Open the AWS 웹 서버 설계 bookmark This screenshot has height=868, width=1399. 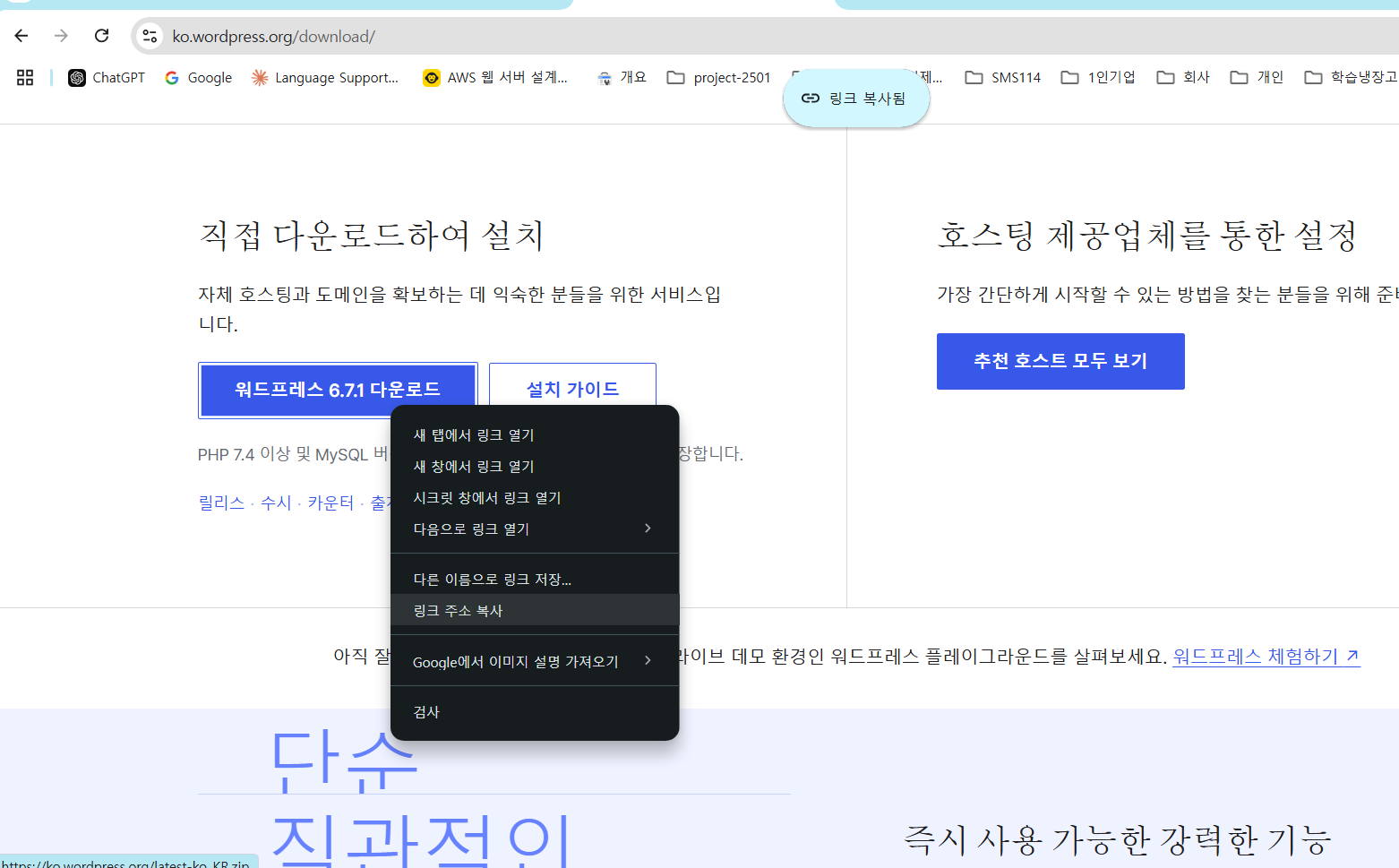point(495,78)
